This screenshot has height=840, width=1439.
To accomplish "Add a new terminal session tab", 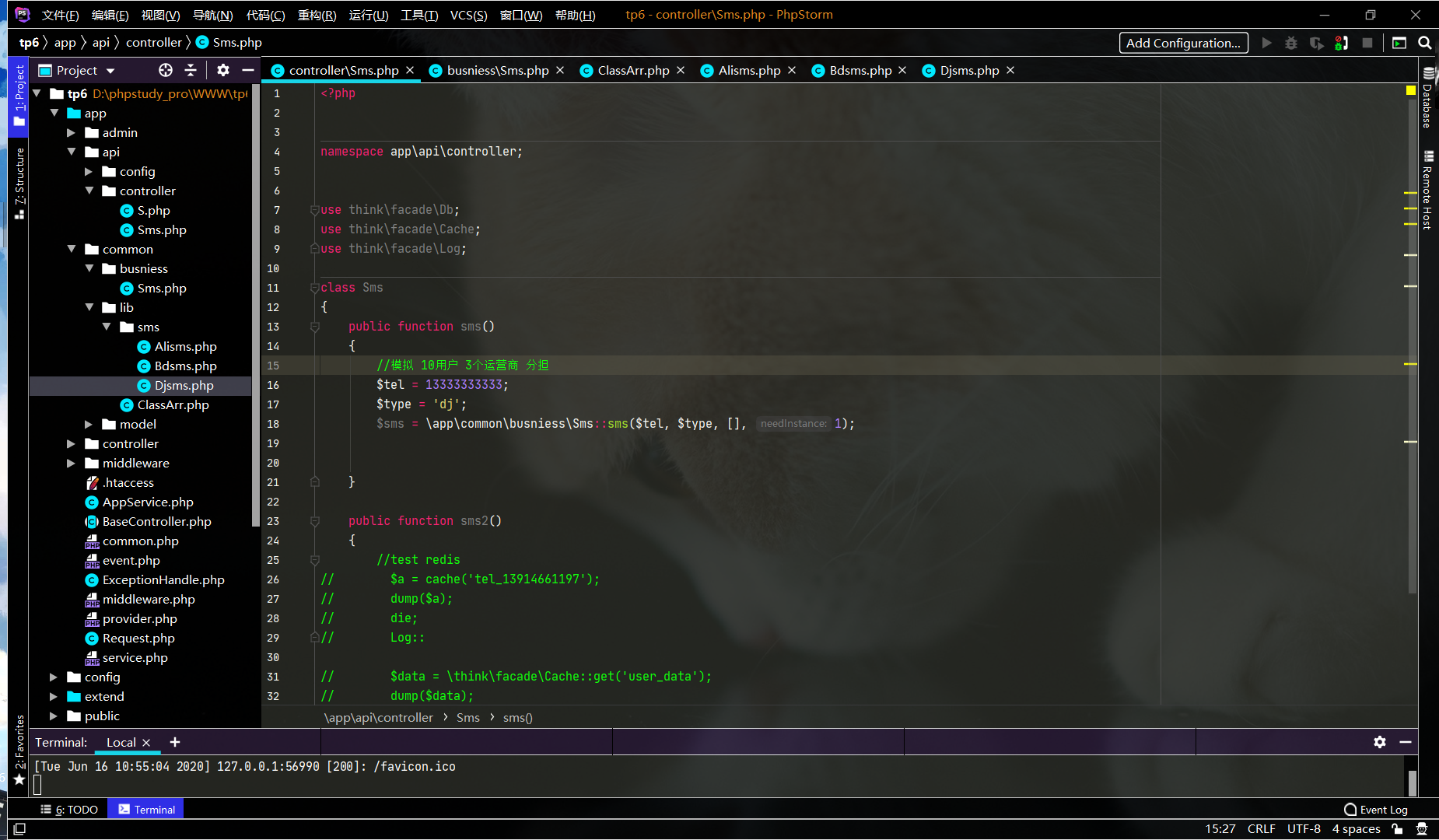I will [175, 742].
